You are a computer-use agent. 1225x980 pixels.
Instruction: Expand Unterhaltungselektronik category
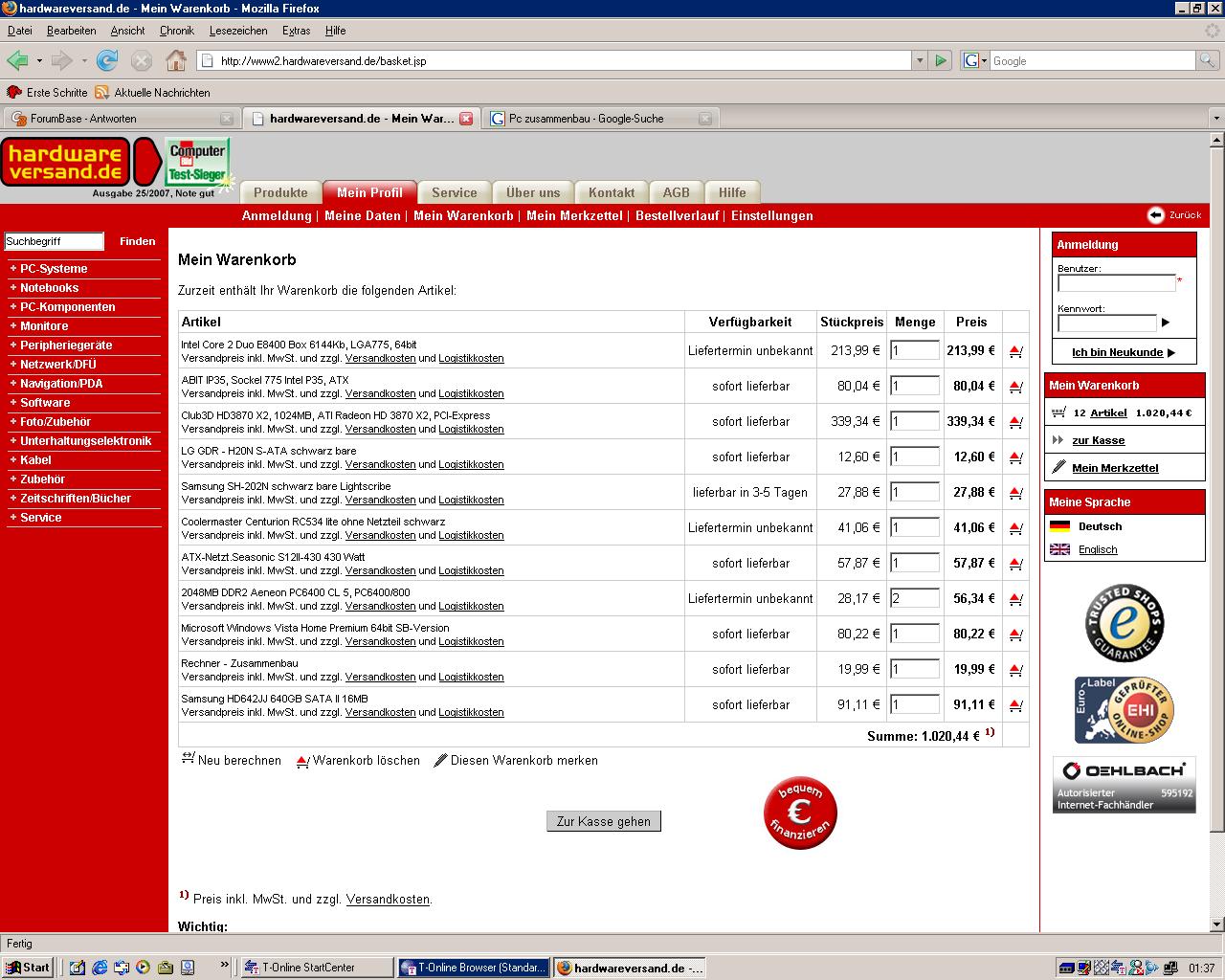(x=85, y=441)
